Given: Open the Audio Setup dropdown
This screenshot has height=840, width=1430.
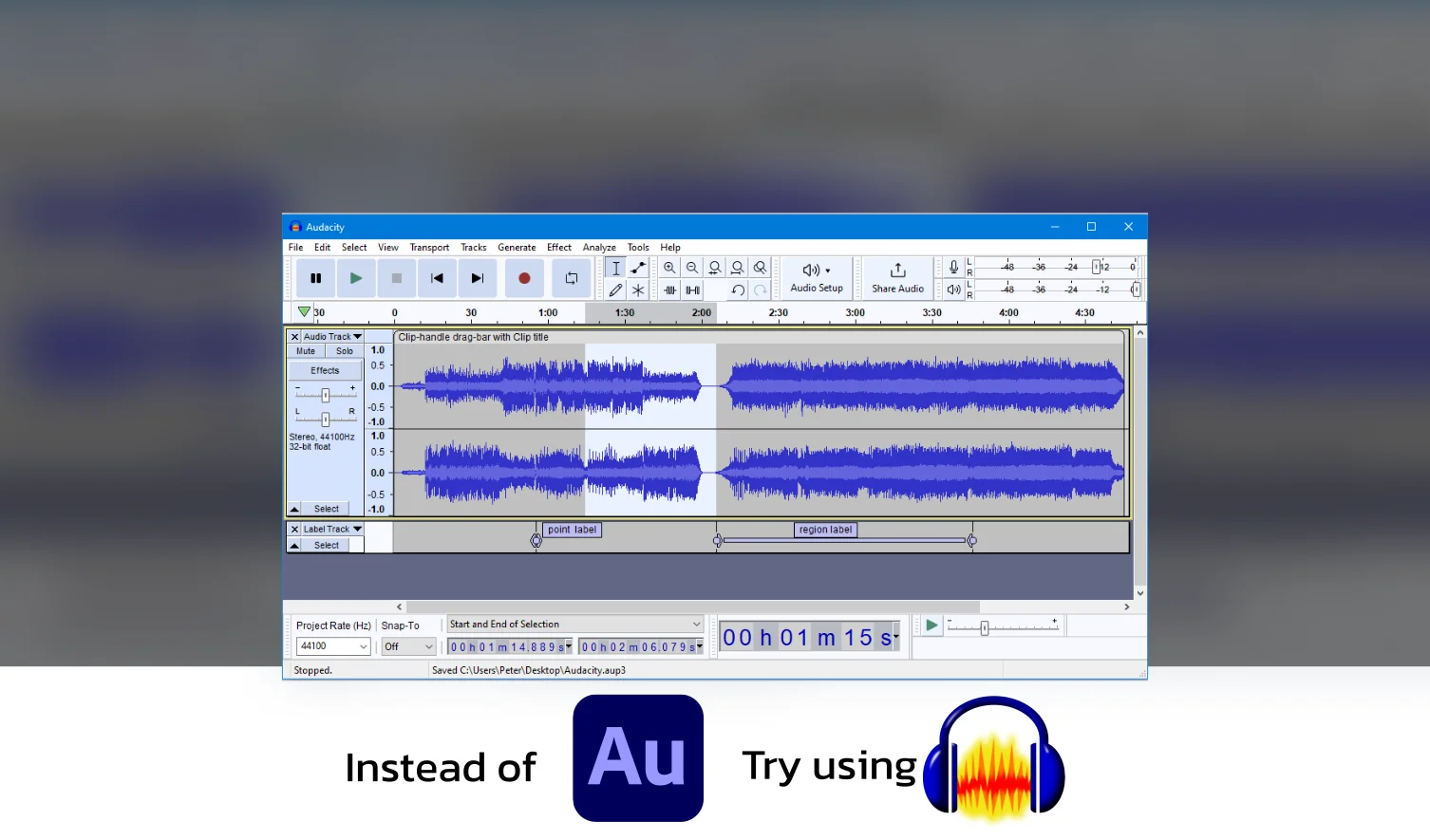Looking at the screenshot, I should point(815,277).
